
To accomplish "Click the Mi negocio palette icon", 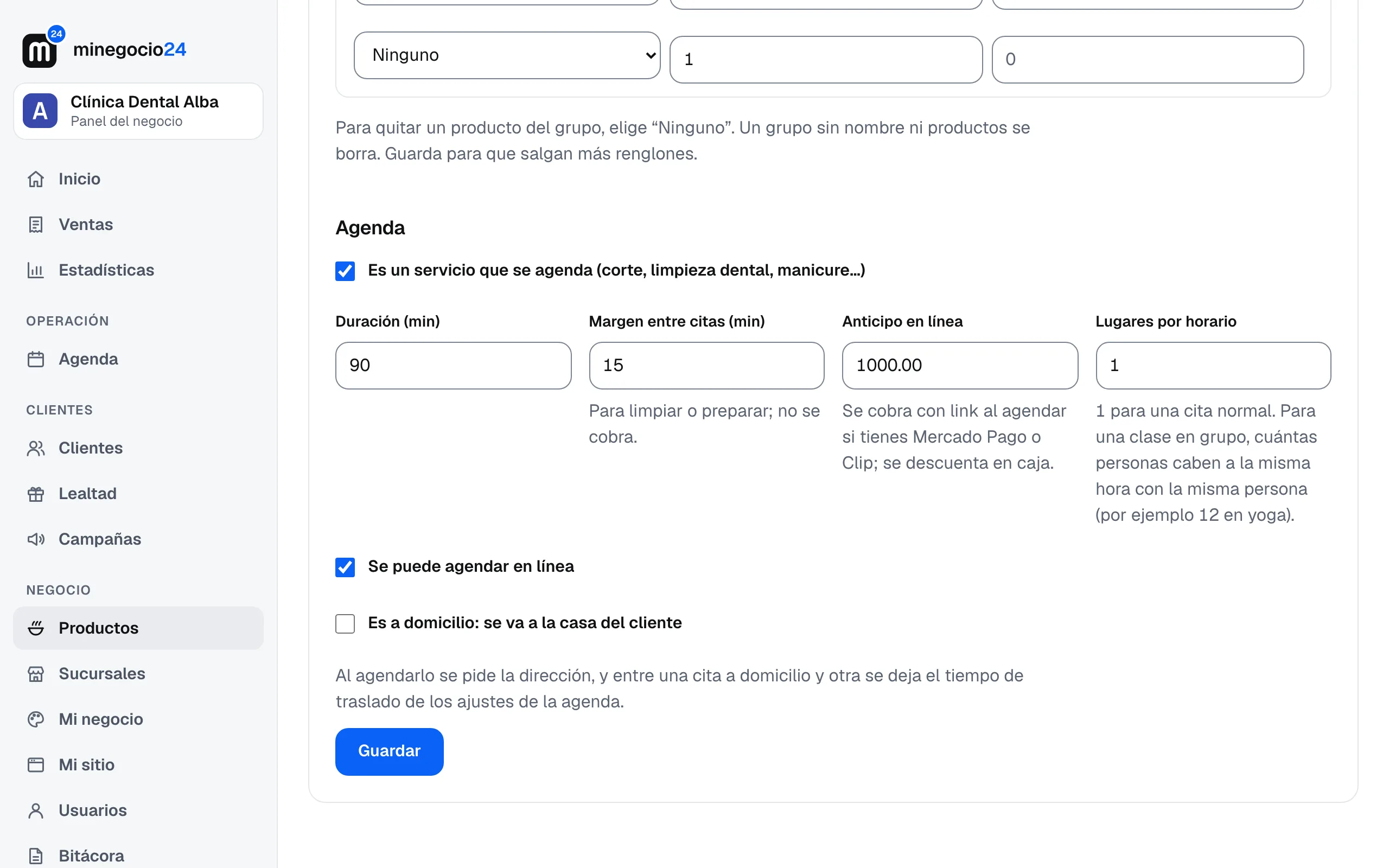I will click(x=36, y=719).
